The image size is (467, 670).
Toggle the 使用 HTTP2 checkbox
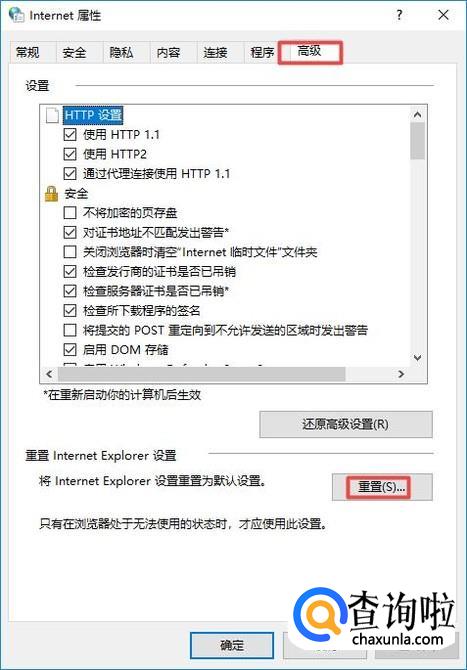(x=70, y=154)
